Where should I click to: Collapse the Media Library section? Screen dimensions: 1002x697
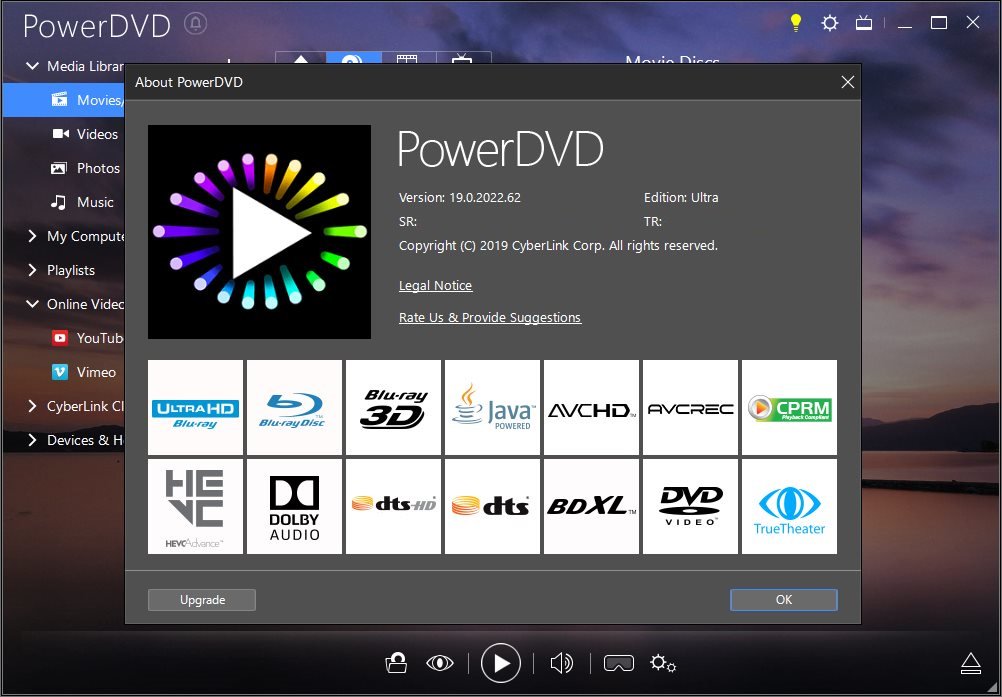point(32,66)
